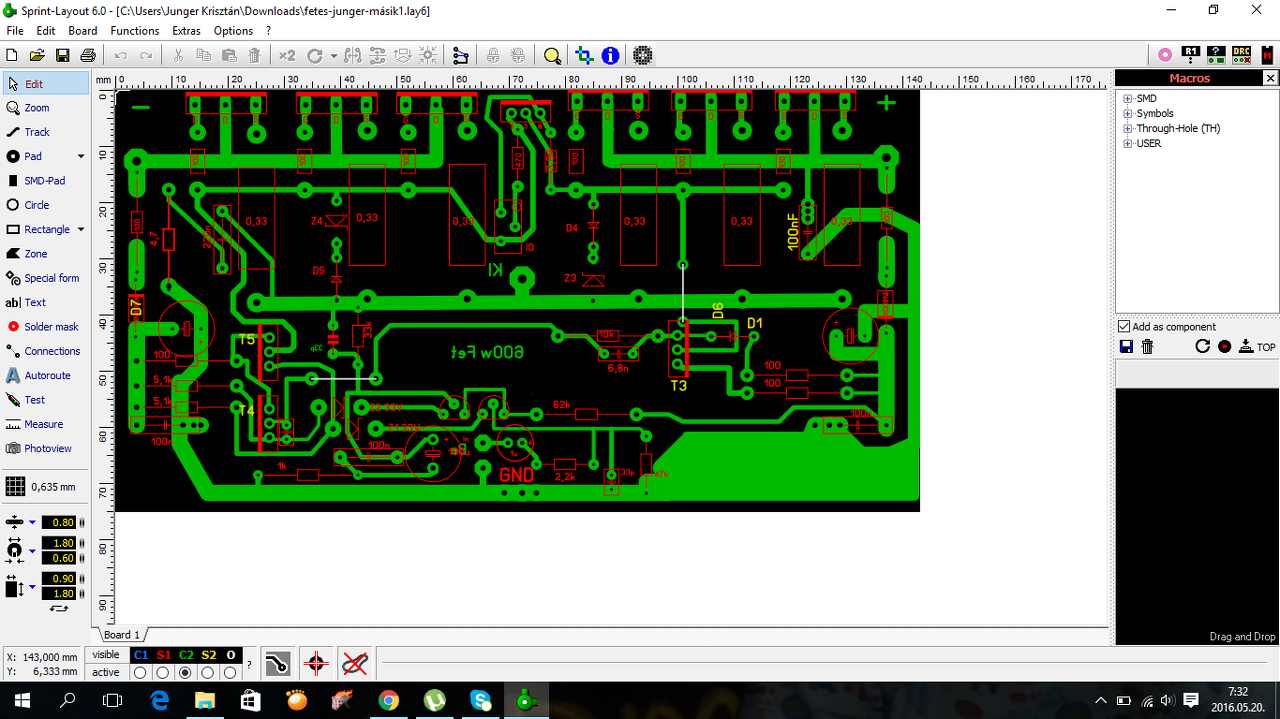1280x719 pixels.
Task: Open the Options menu
Action: [233, 31]
